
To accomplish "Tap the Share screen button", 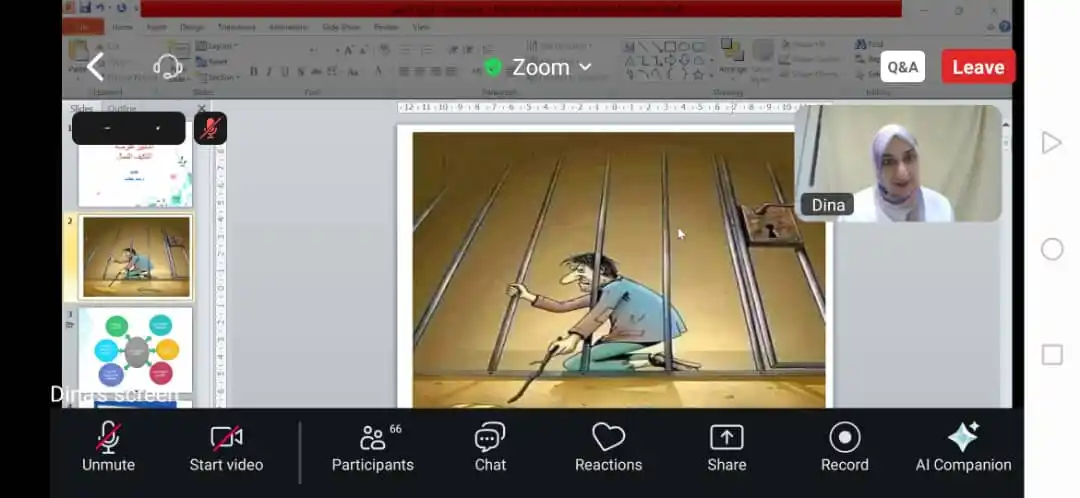I will coord(727,447).
